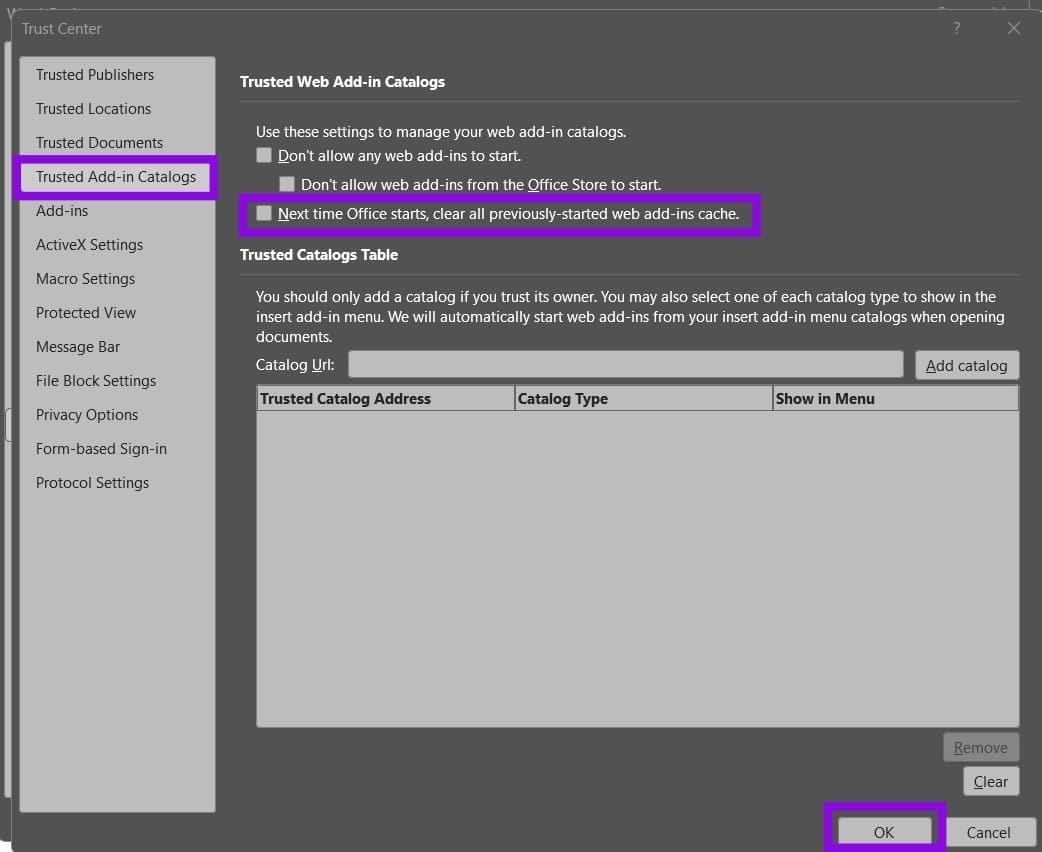Close the Trust Center dialog
The image size is (1042, 852).
pos(1013,29)
